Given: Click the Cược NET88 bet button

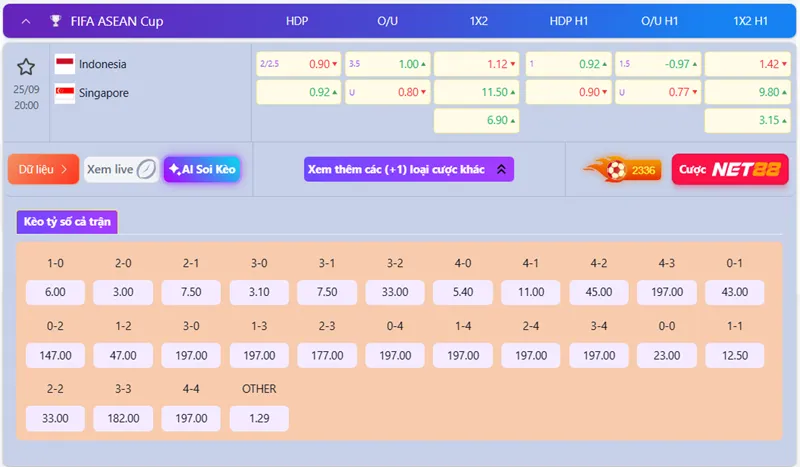Looking at the screenshot, I should 730,169.
